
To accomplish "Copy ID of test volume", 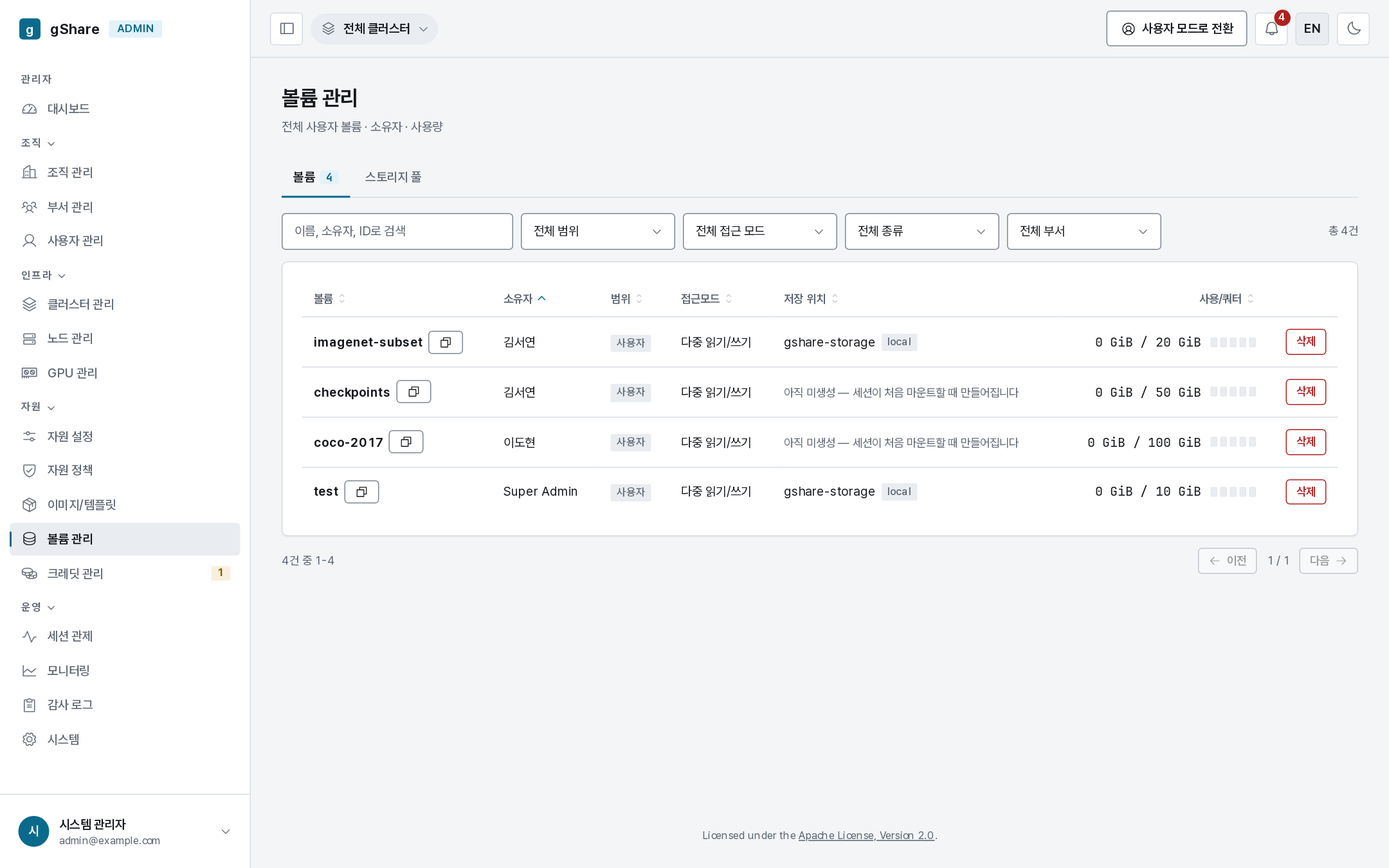I will pyautogui.click(x=361, y=492).
